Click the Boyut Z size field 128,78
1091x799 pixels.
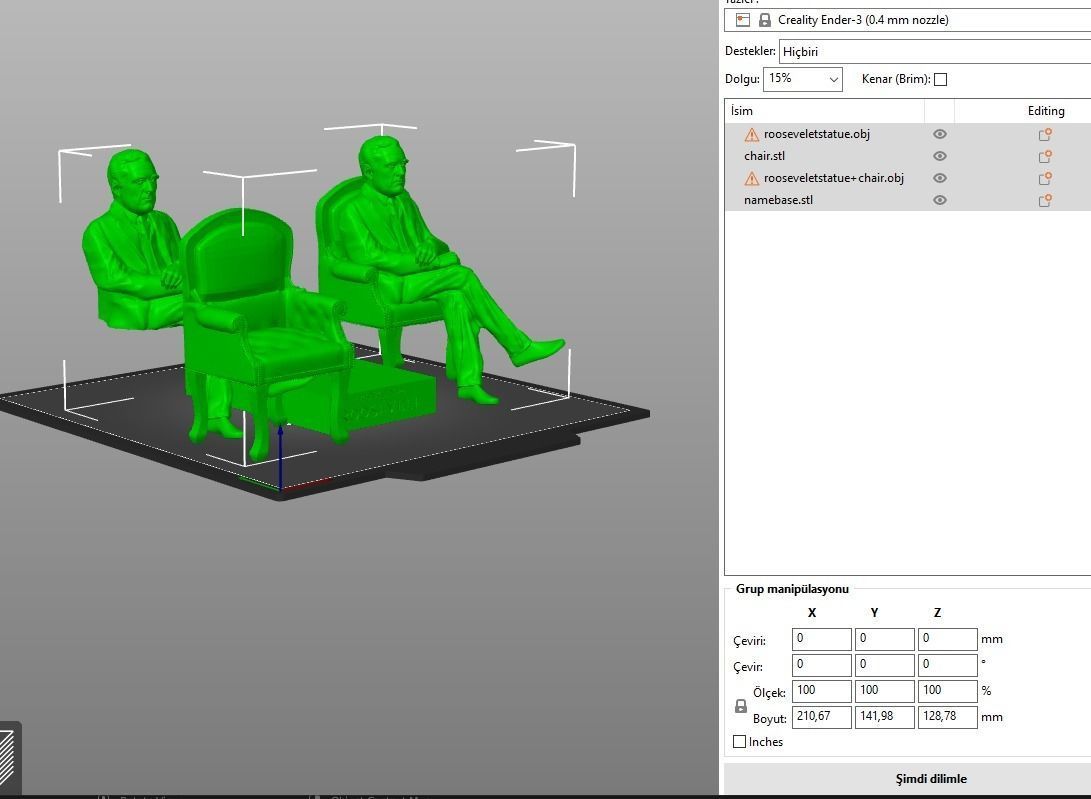[948, 717]
